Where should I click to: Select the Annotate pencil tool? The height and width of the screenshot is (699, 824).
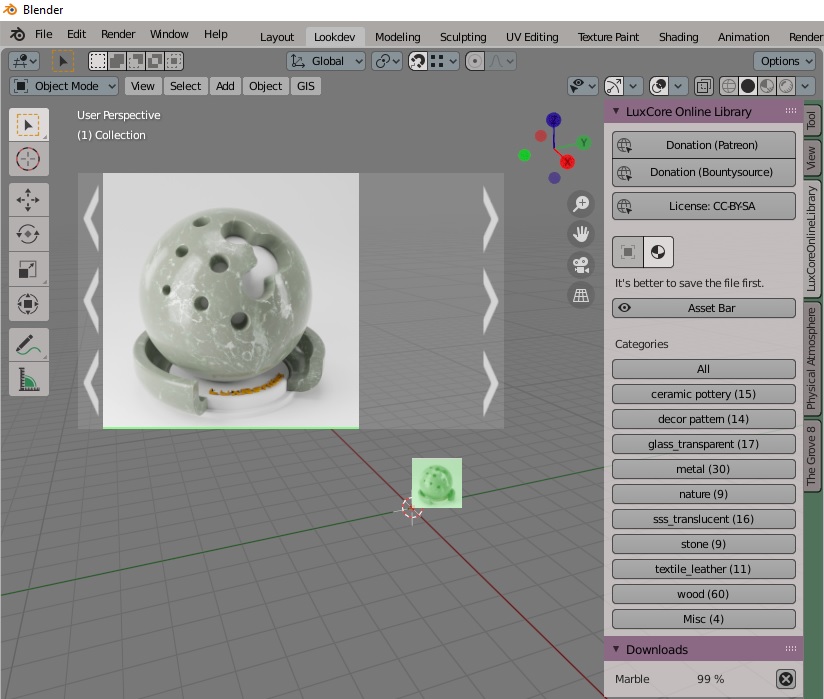tap(28, 345)
